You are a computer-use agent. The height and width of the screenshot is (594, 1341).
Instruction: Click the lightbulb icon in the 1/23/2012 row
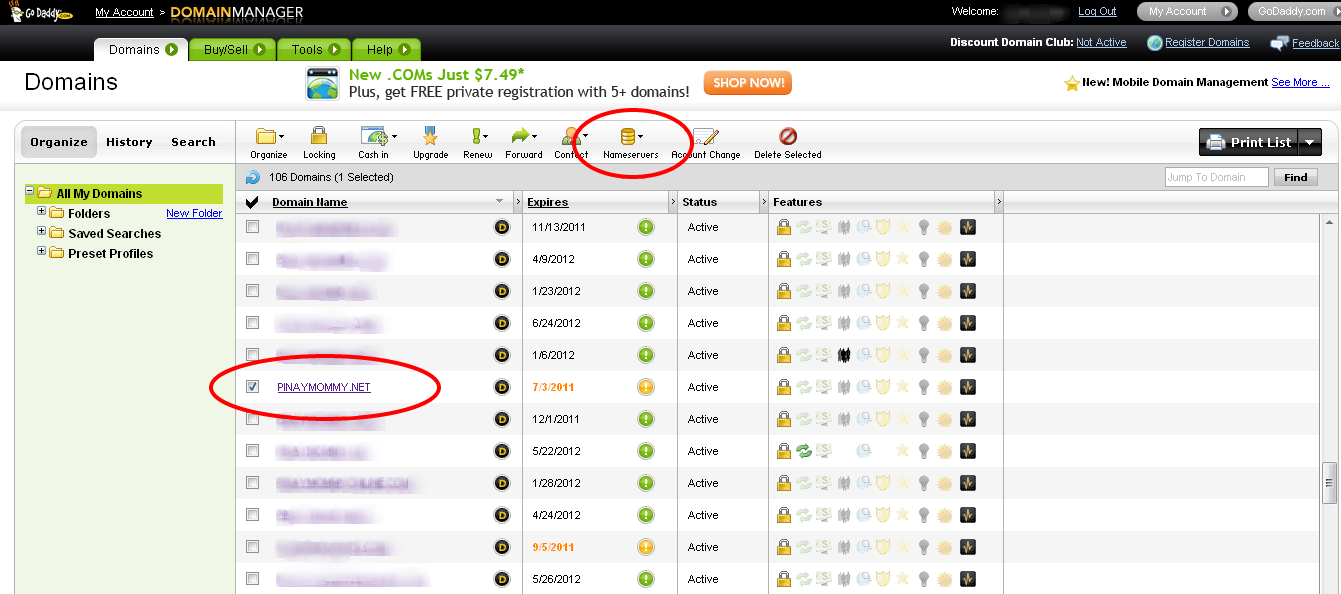[x=924, y=291]
